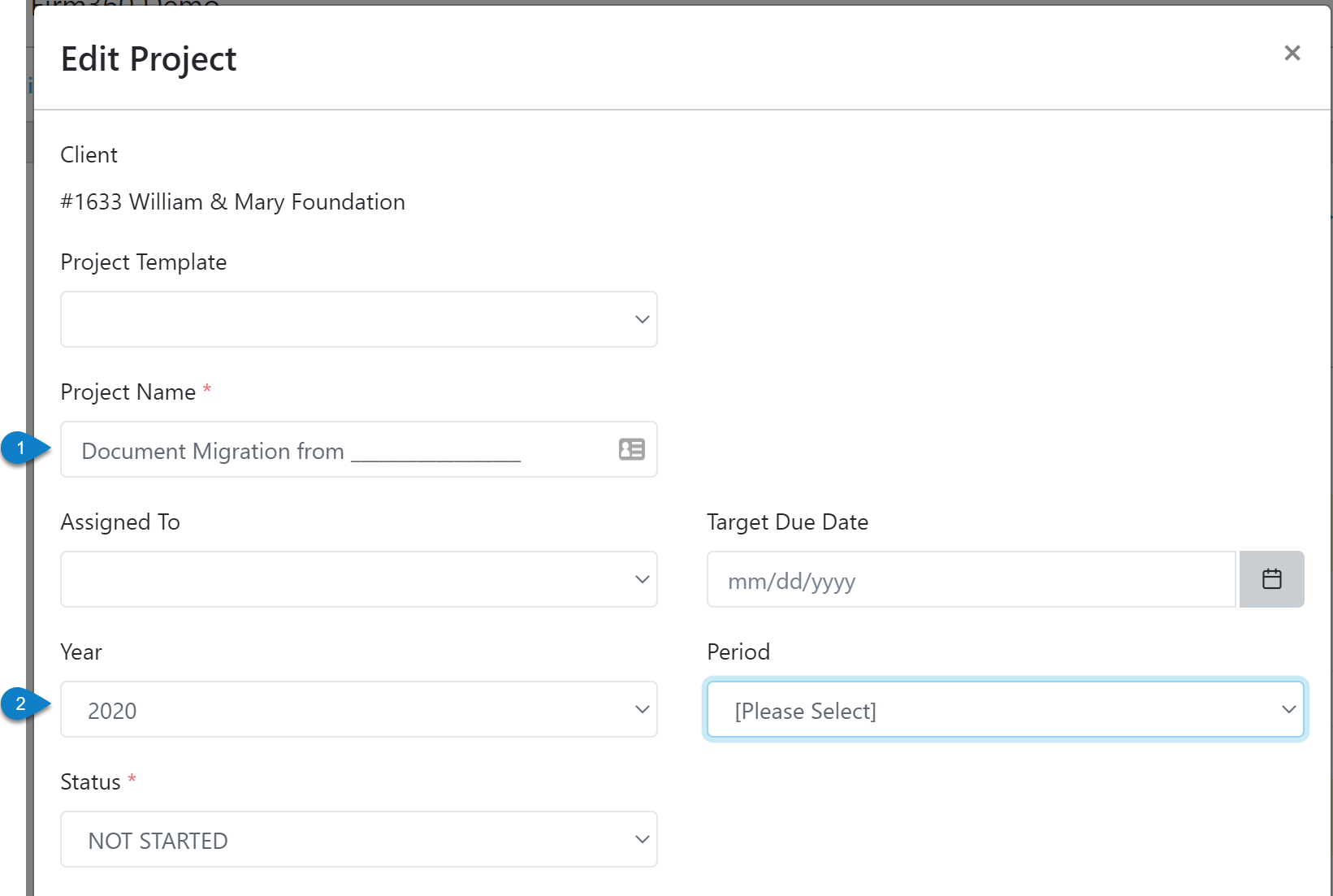Open the calendar picker for Target Due Date
Image resolution: width=1333 pixels, height=896 pixels.
(x=1272, y=578)
